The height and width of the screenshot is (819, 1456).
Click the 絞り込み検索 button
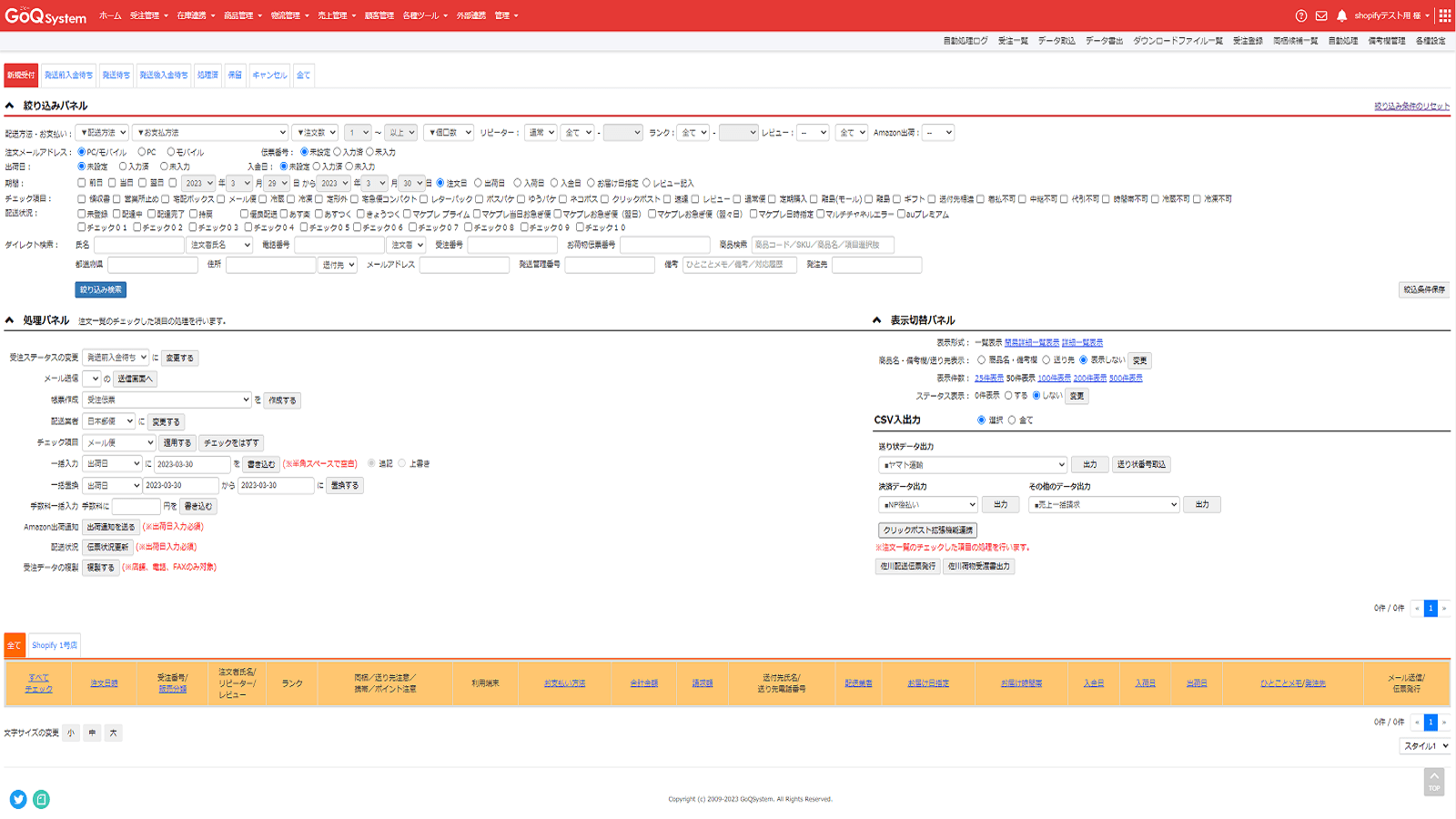[101, 288]
